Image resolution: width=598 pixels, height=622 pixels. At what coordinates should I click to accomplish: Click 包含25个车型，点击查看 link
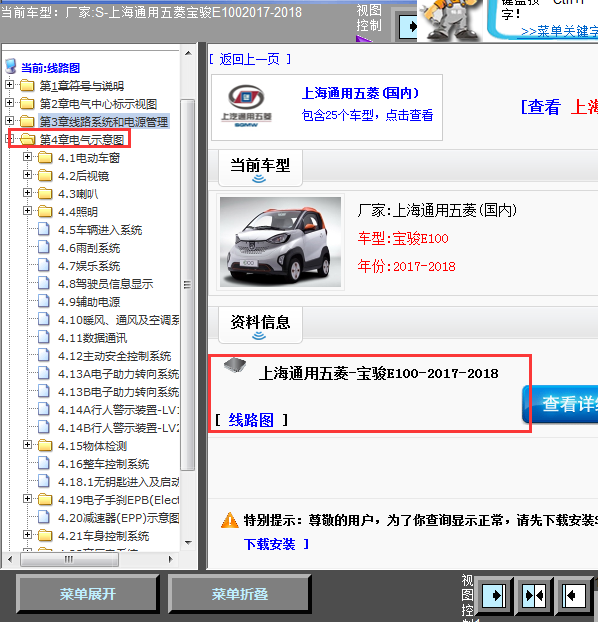point(367,115)
